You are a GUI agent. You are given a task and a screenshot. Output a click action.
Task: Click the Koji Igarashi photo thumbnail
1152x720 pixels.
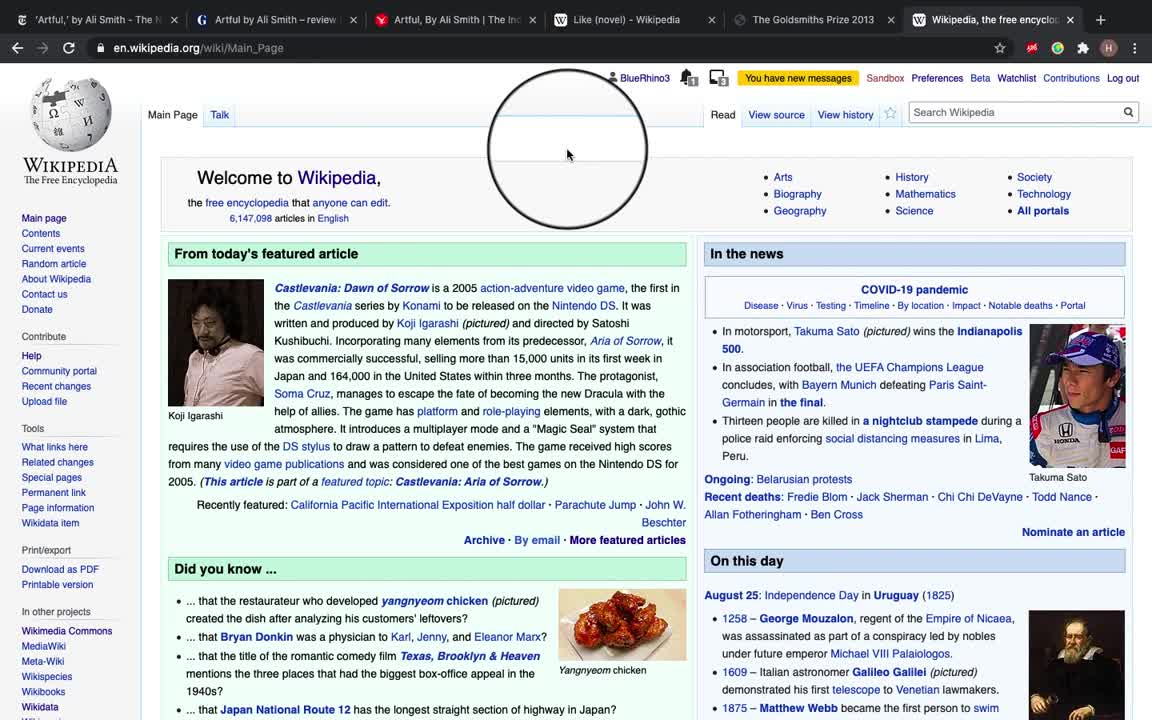tap(215, 342)
